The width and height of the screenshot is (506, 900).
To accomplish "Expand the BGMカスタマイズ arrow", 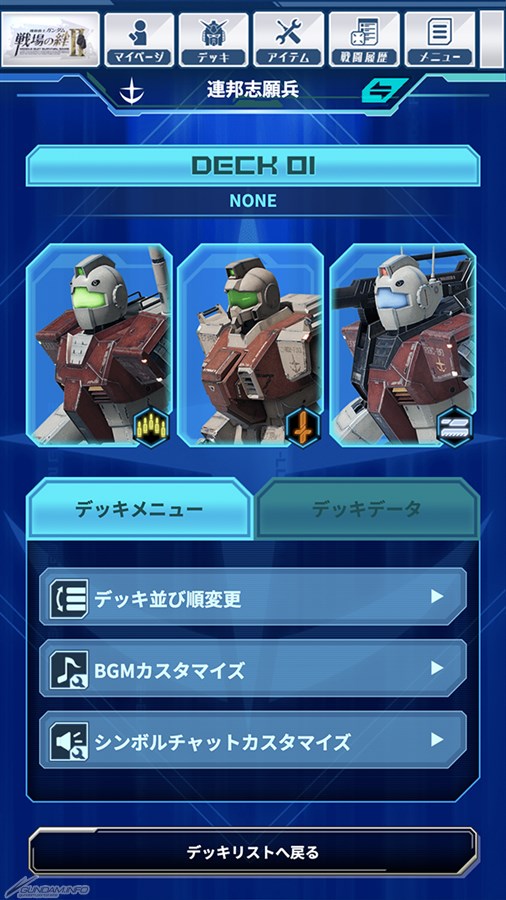I will pos(437,668).
